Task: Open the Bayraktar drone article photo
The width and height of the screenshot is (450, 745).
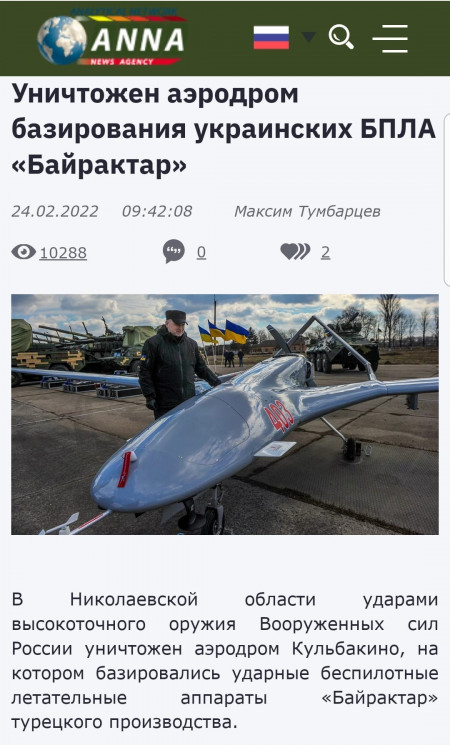Action: [225, 414]
